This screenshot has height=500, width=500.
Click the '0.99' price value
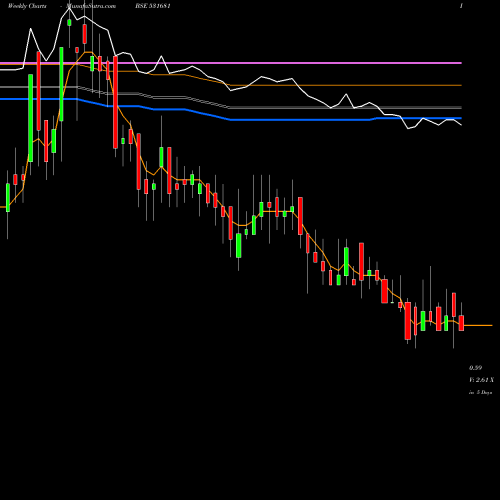pyautogui.click(x=475, y=368)
